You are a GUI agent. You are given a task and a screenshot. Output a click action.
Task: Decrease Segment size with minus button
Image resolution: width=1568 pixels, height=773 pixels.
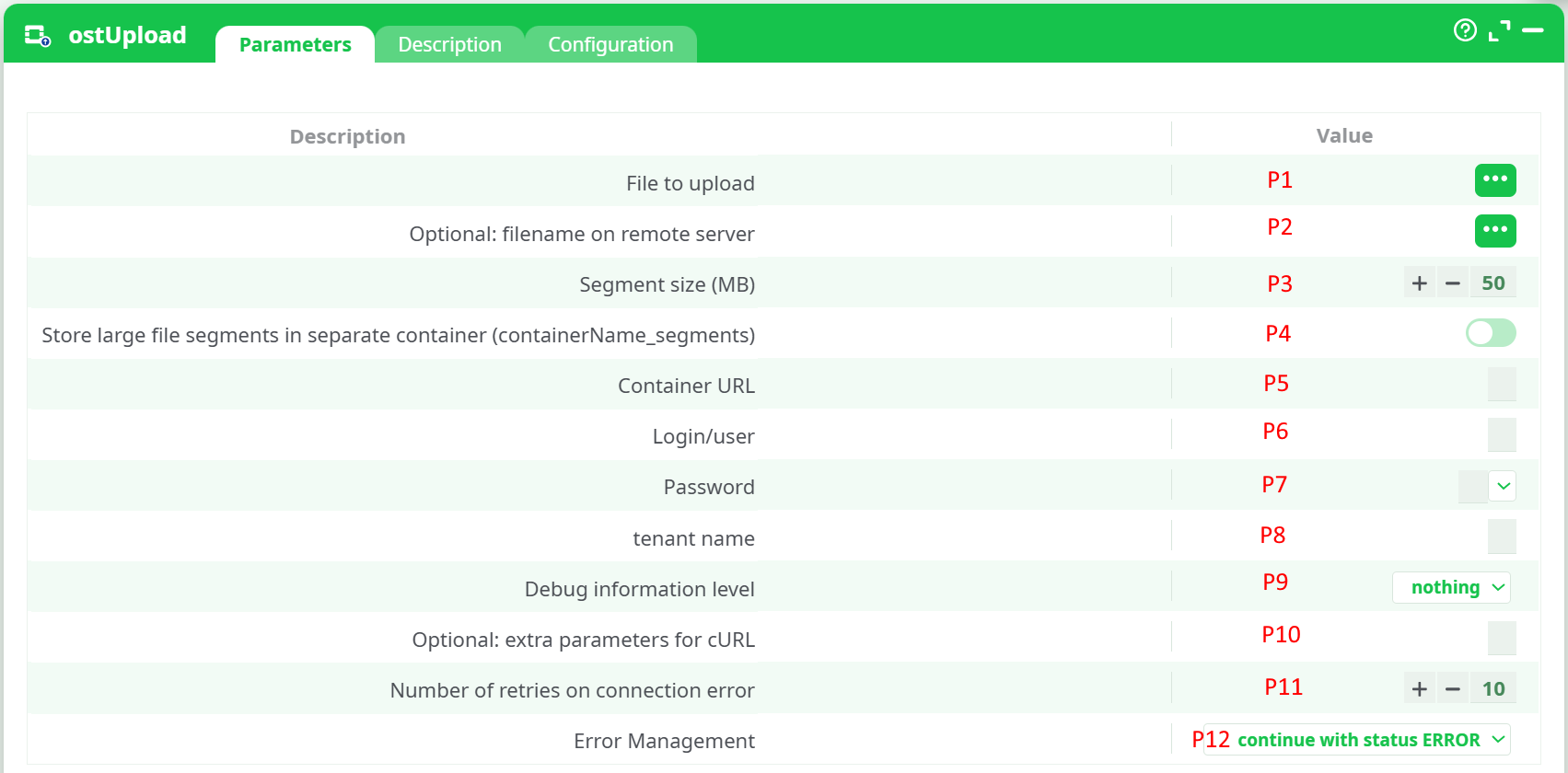click(1453, 283)
